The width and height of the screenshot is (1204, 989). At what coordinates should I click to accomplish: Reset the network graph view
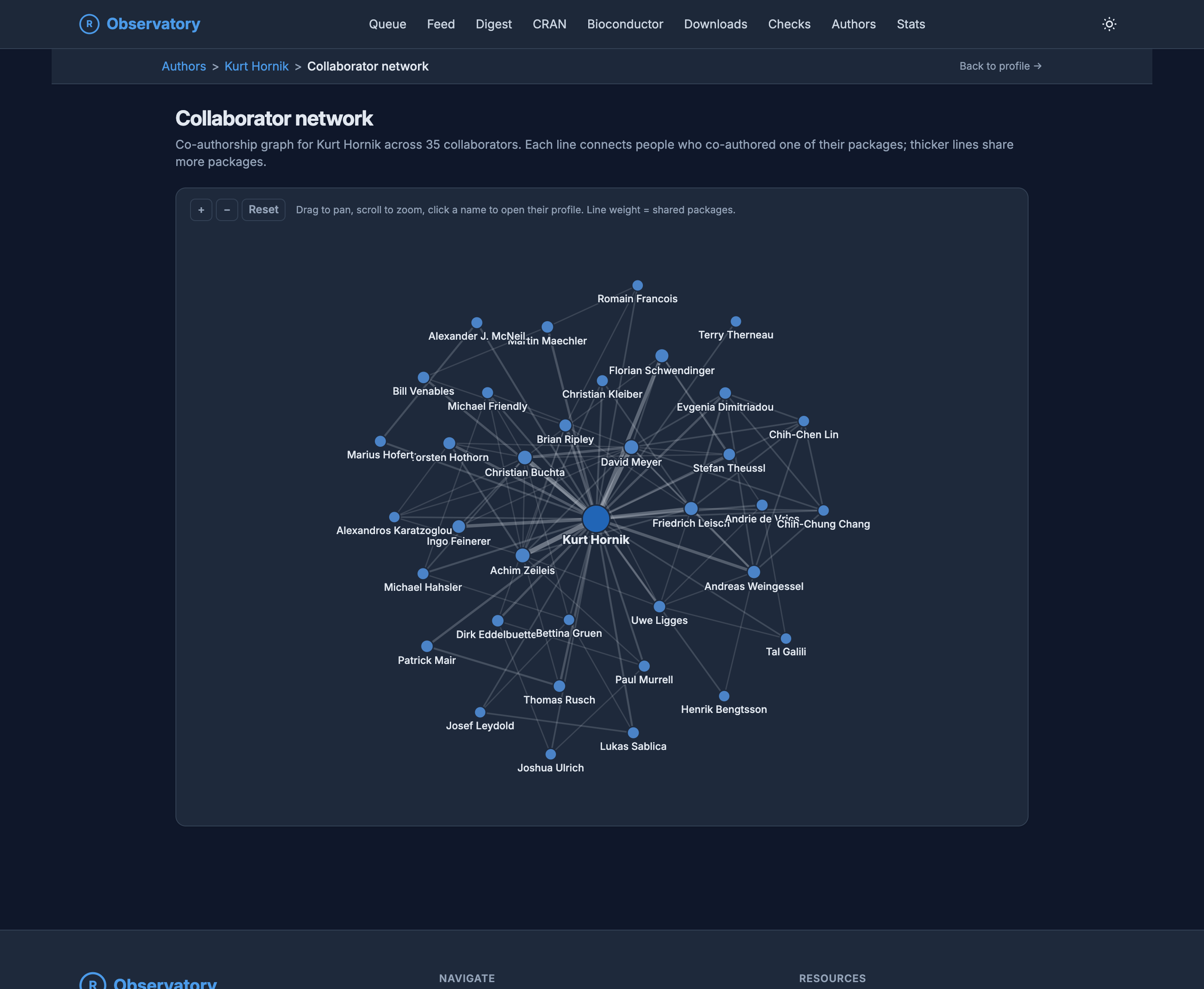(263, 210)
